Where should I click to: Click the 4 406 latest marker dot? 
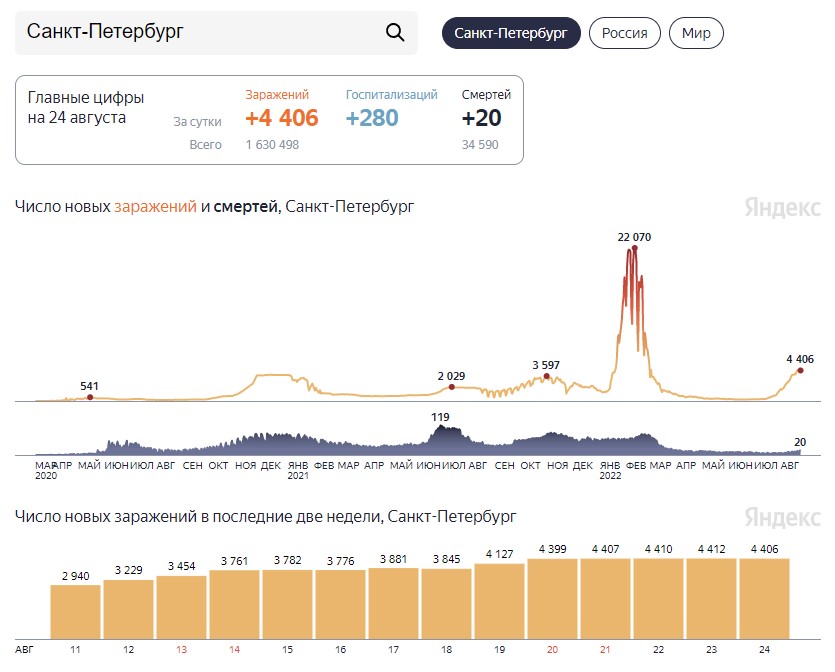(800, 371)
